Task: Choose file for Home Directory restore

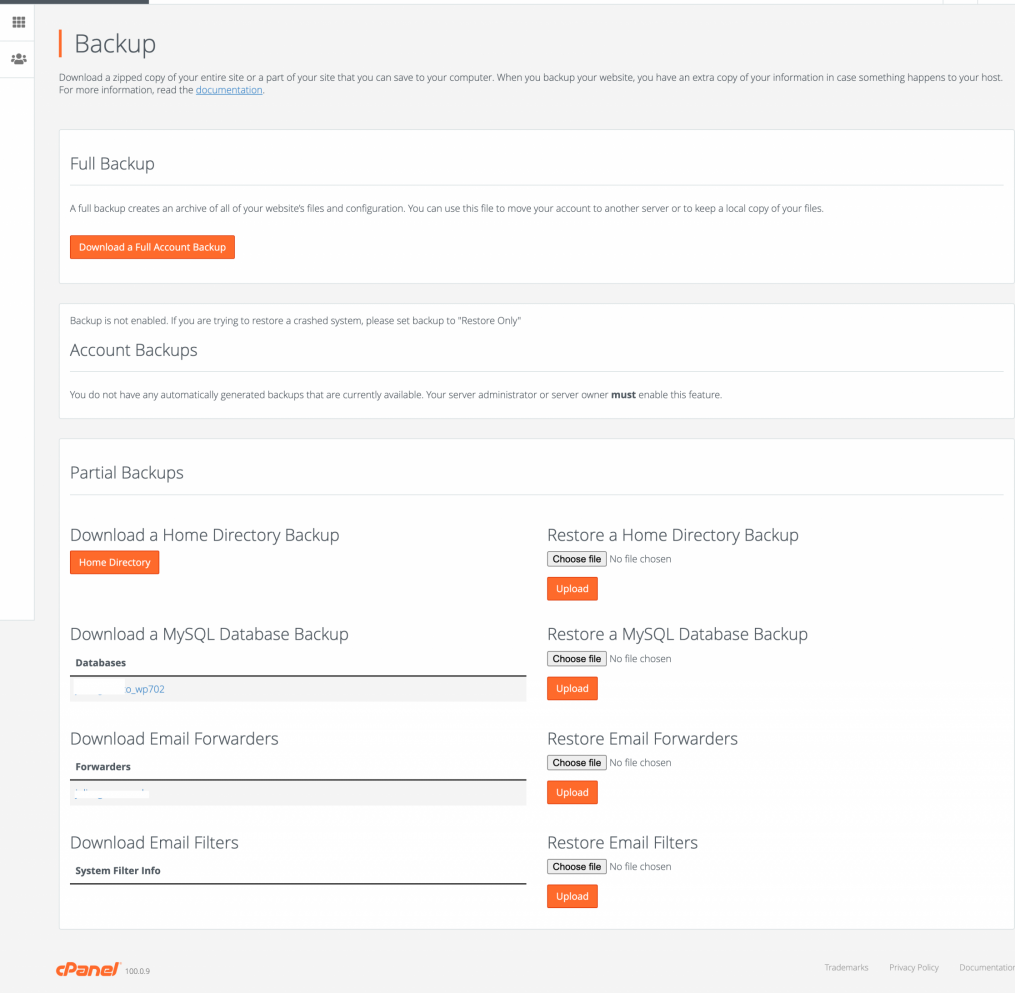Action: click(576, 559)
